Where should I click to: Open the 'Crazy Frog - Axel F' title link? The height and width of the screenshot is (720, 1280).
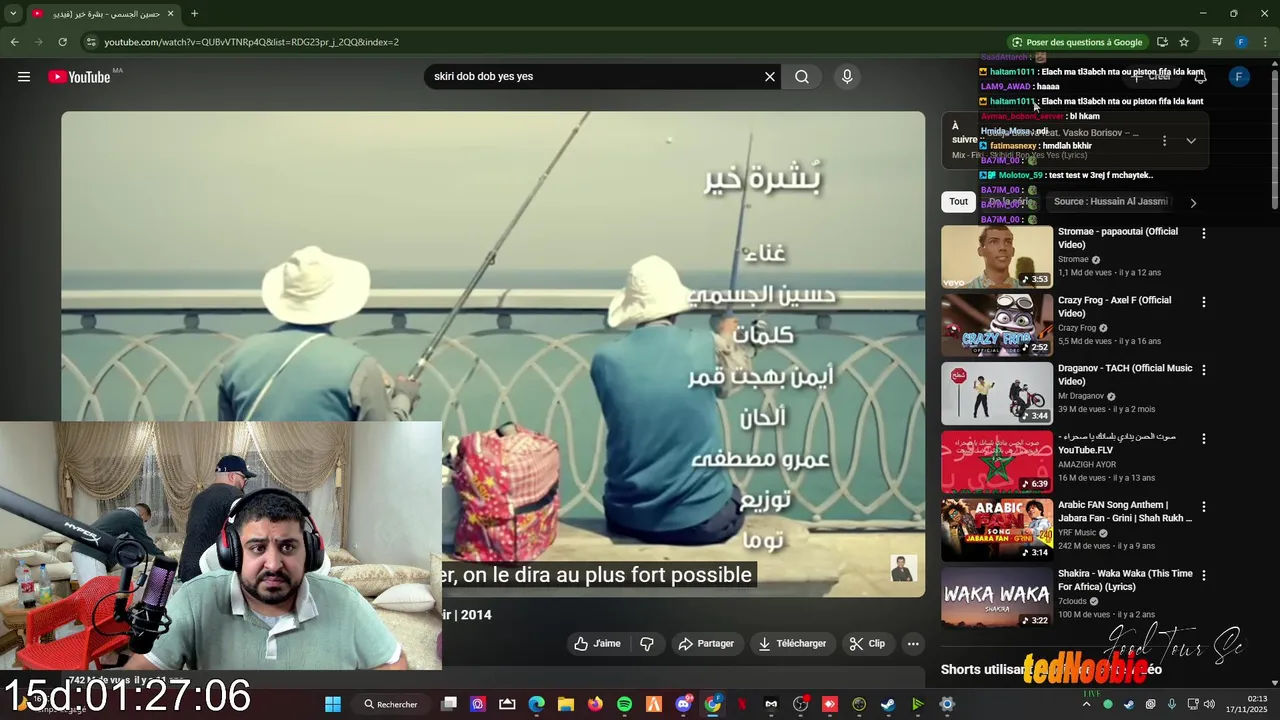point(1114,306)
